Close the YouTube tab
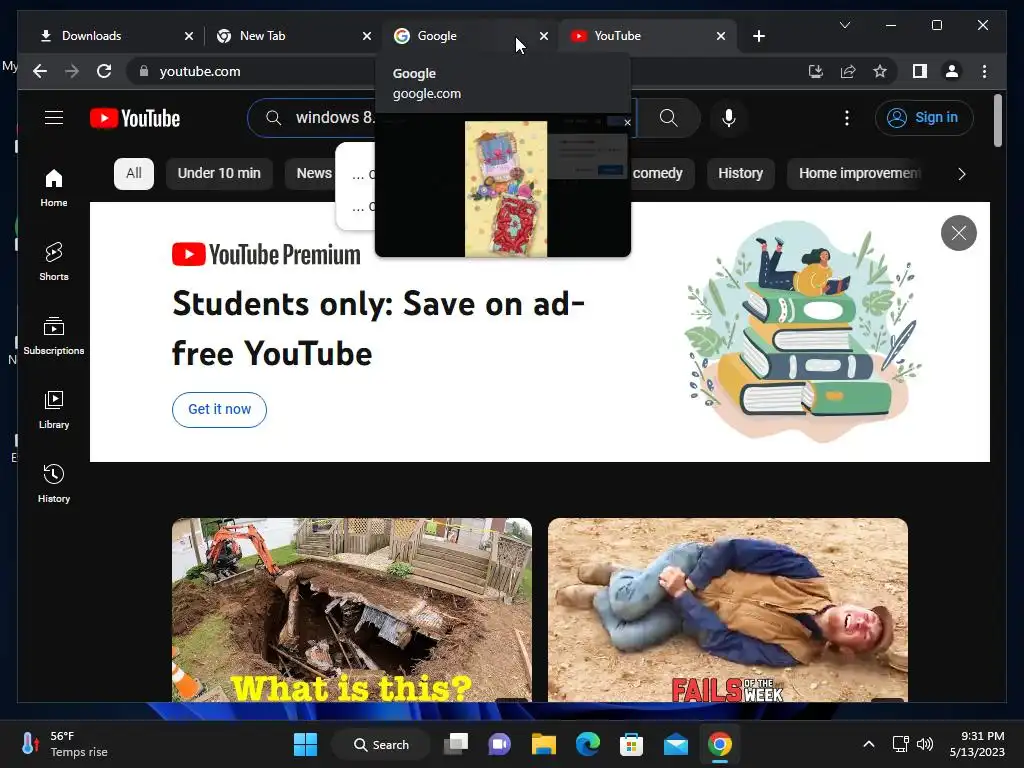This screenshot has width=1024, height=768. tap(720, 36)
